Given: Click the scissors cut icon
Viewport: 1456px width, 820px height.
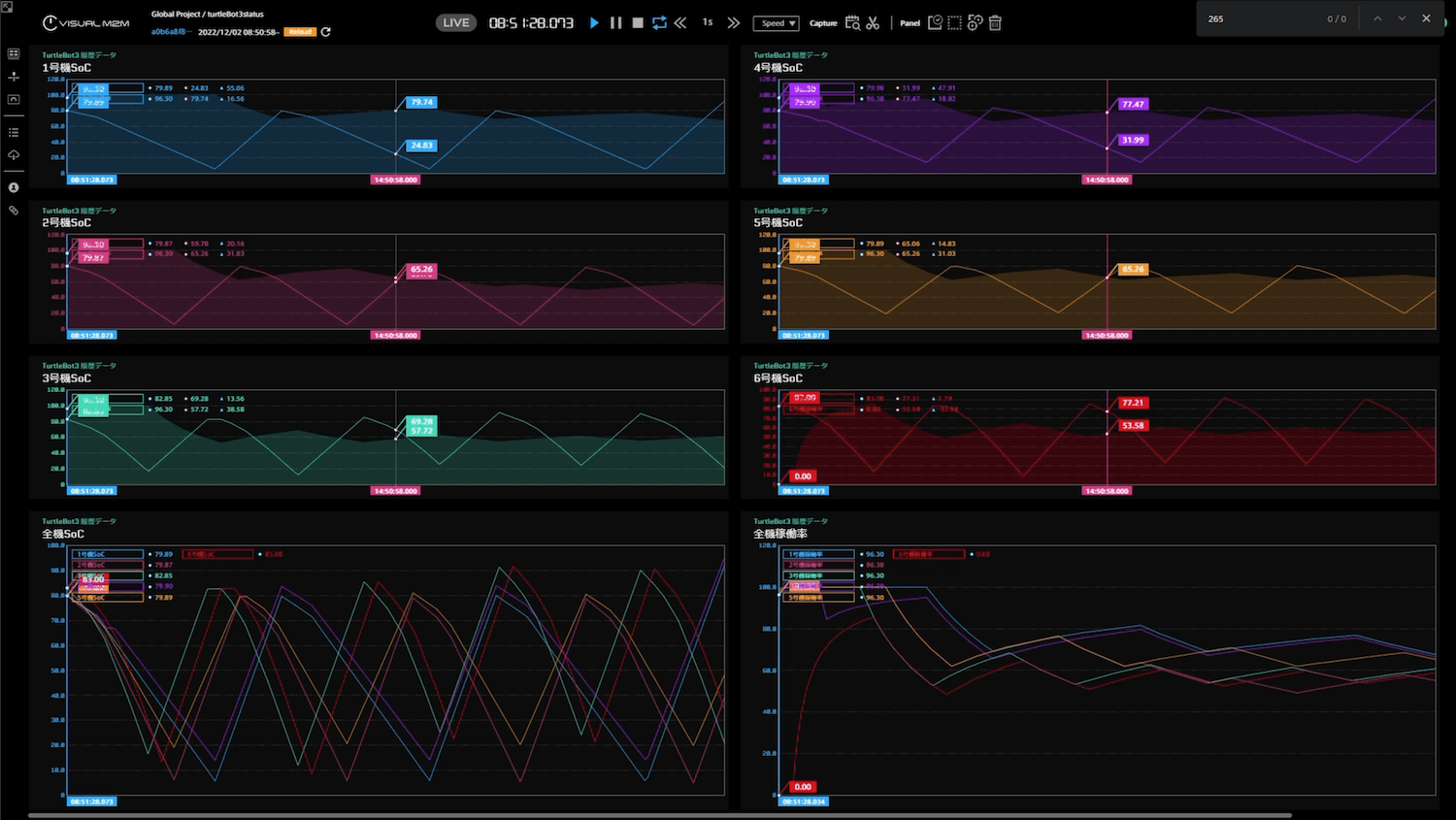Looking at the screenshot, I should pos(873,22).
